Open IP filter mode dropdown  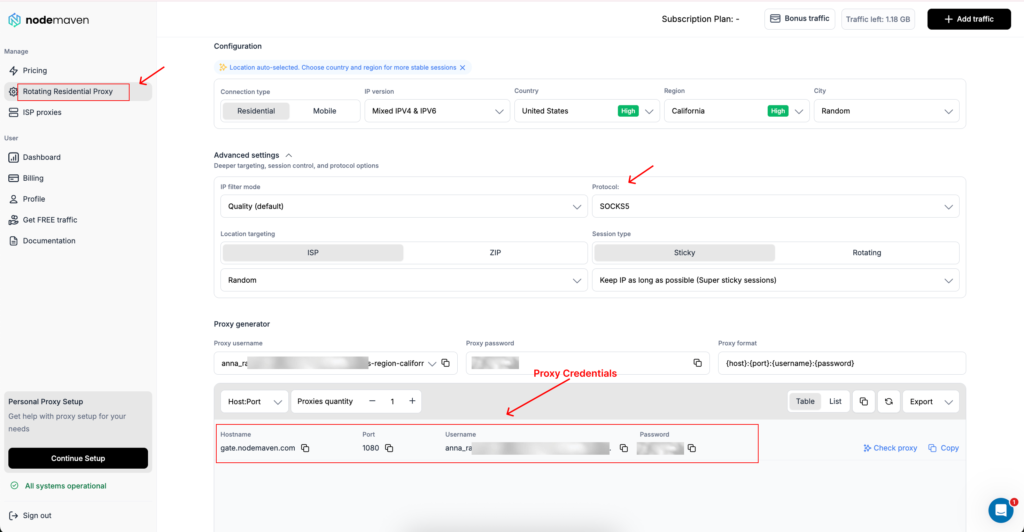click(x=404, y=206)
